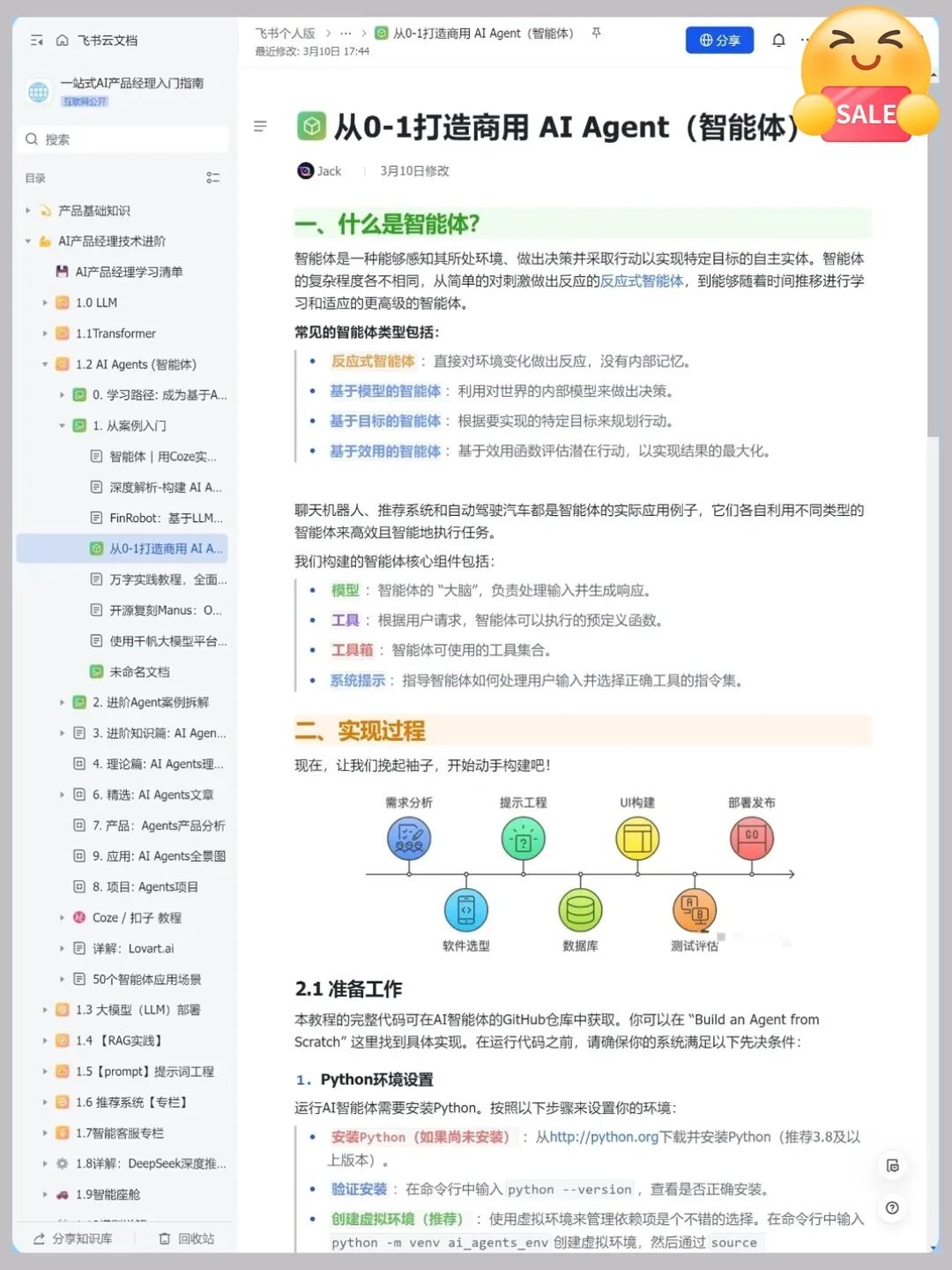Click the floating comment panel icon
952x1270 pixels.
(x=892, y=1166)
